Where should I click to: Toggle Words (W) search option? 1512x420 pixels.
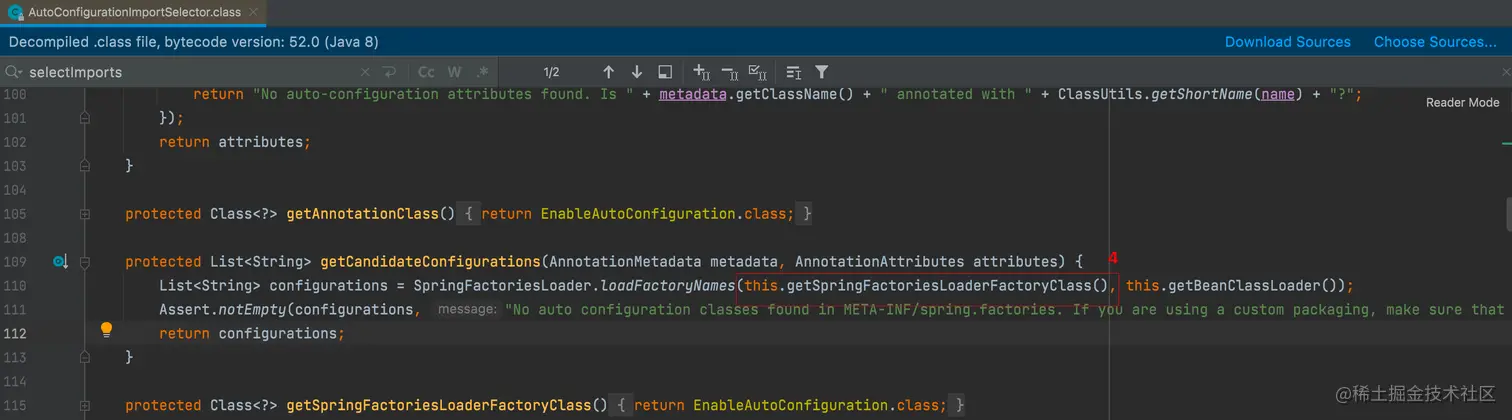tap(454, 72)
